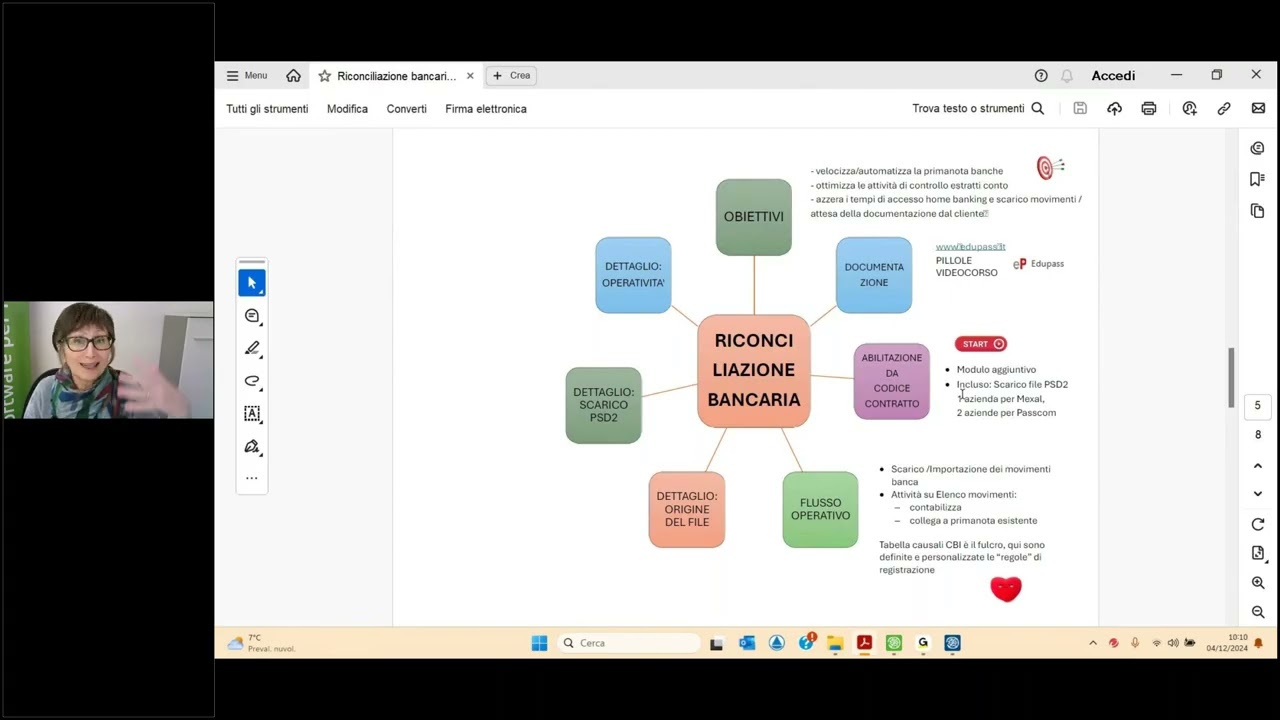The width and height of the screenshot is (1280, 720).
Task: Open the www.edupass.it link
Action: [x=970, y=246]
